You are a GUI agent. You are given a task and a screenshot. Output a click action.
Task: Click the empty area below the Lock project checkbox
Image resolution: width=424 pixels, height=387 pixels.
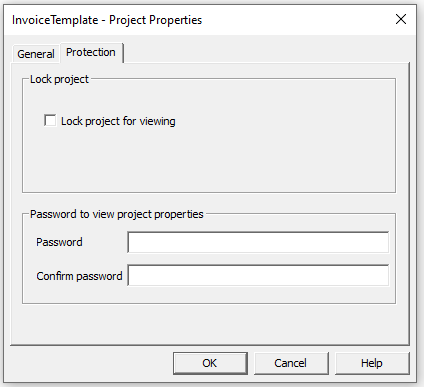click(209, 160)
